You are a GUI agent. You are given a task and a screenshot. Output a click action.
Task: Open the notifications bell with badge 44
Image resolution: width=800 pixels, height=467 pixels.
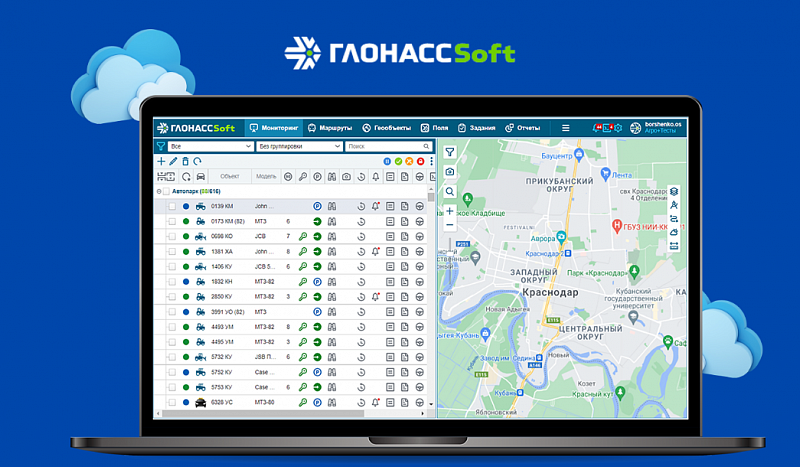click(x=596, y=128)
